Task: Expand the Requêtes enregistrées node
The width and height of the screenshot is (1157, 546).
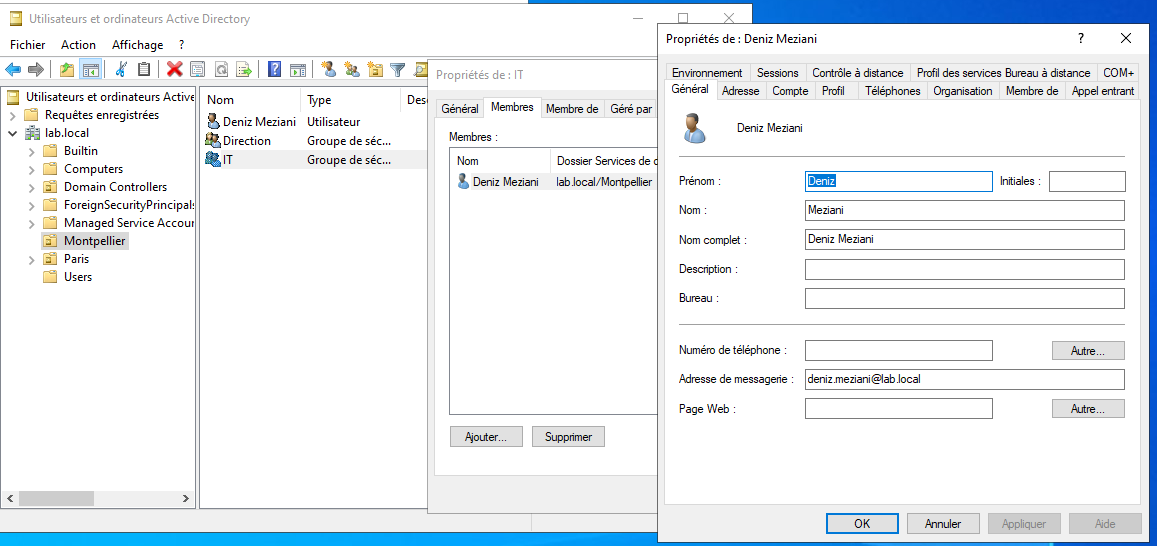Action: pos(14,116)
